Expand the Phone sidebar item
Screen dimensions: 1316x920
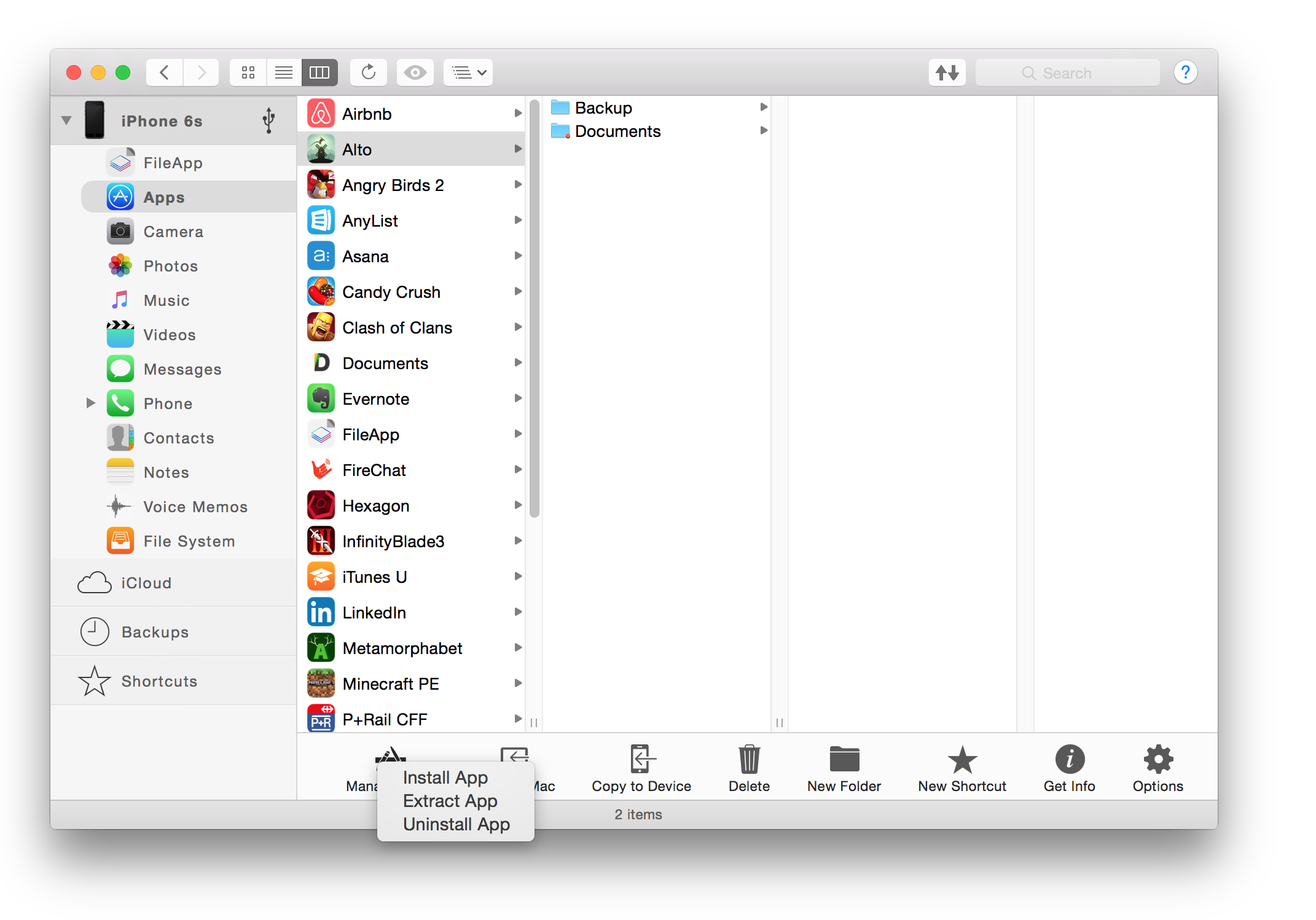tap(90, 403)
